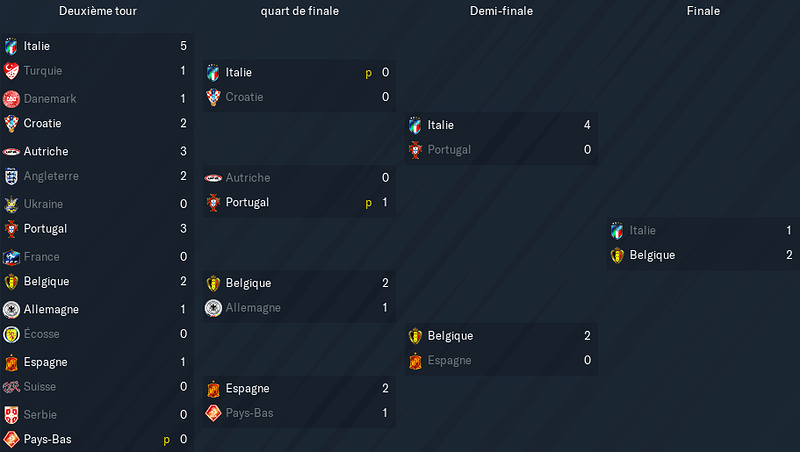
Task: Click France's badge in Deuxième tour
Action: (x=11, y=257)
